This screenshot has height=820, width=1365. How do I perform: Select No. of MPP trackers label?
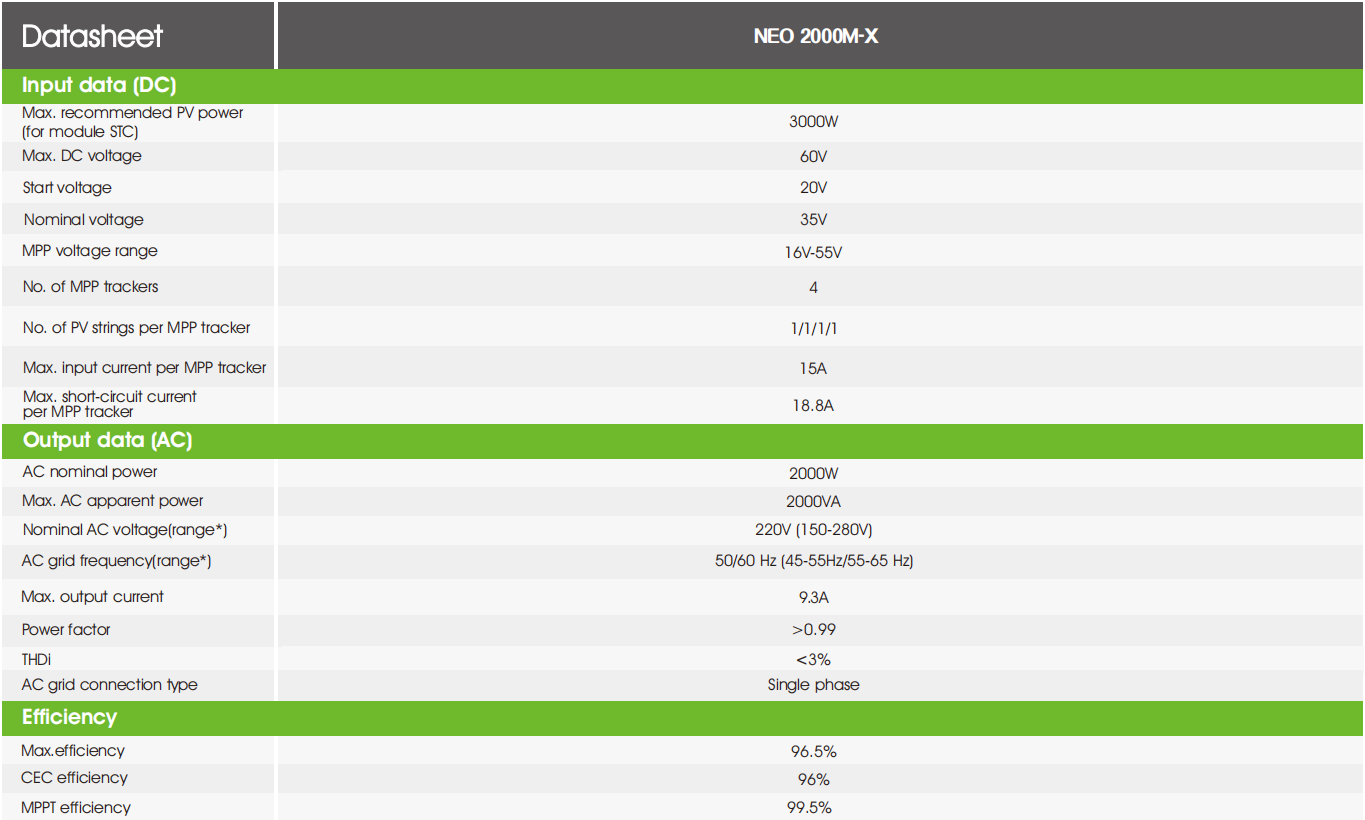pyautogui.click(x=91, y=287)
